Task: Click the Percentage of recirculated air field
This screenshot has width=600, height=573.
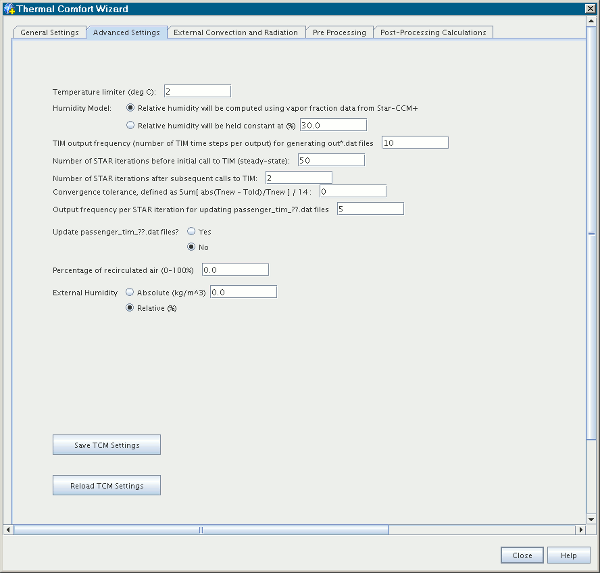Action: (235, 270)
